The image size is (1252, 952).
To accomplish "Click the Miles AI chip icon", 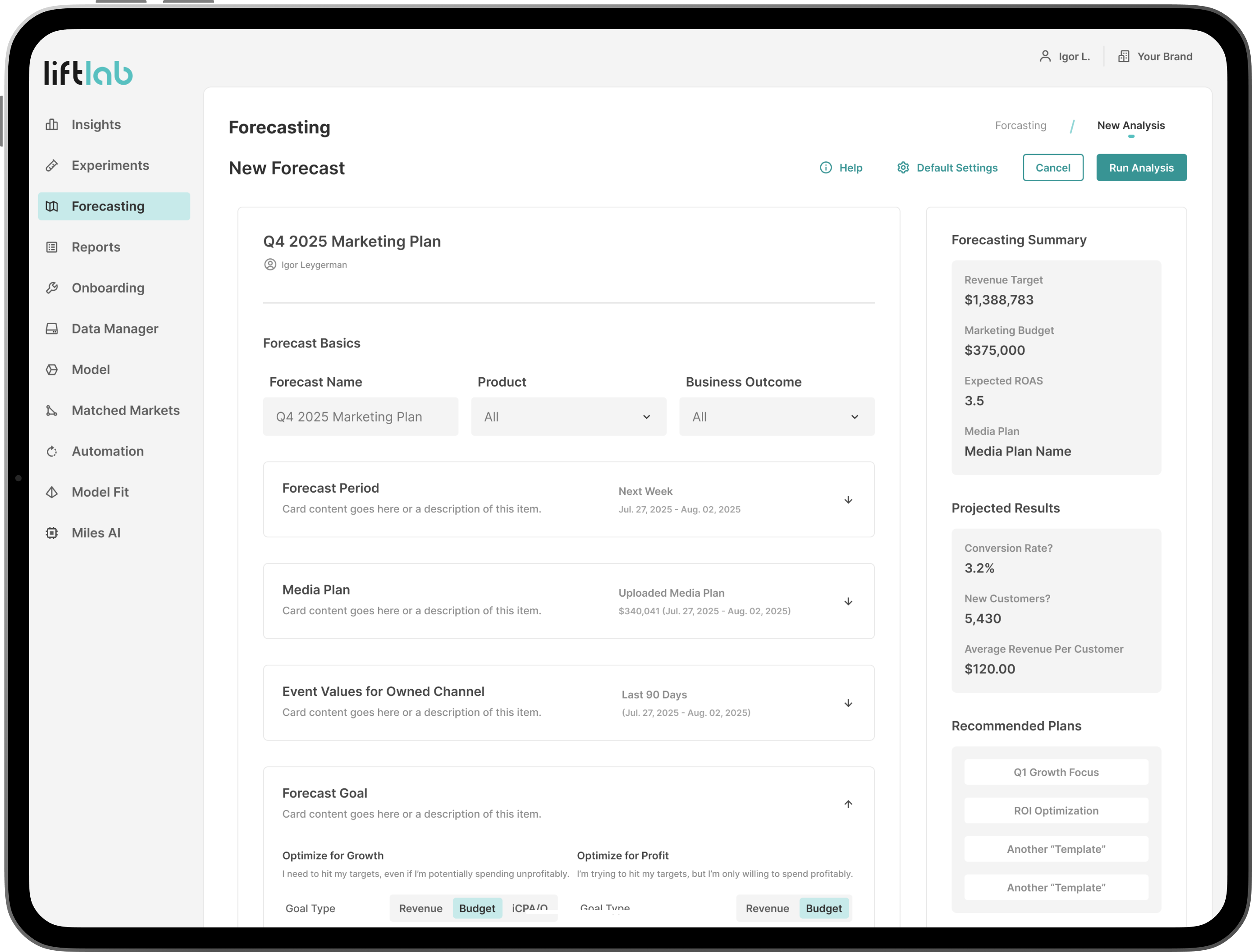I will point(52,533).
